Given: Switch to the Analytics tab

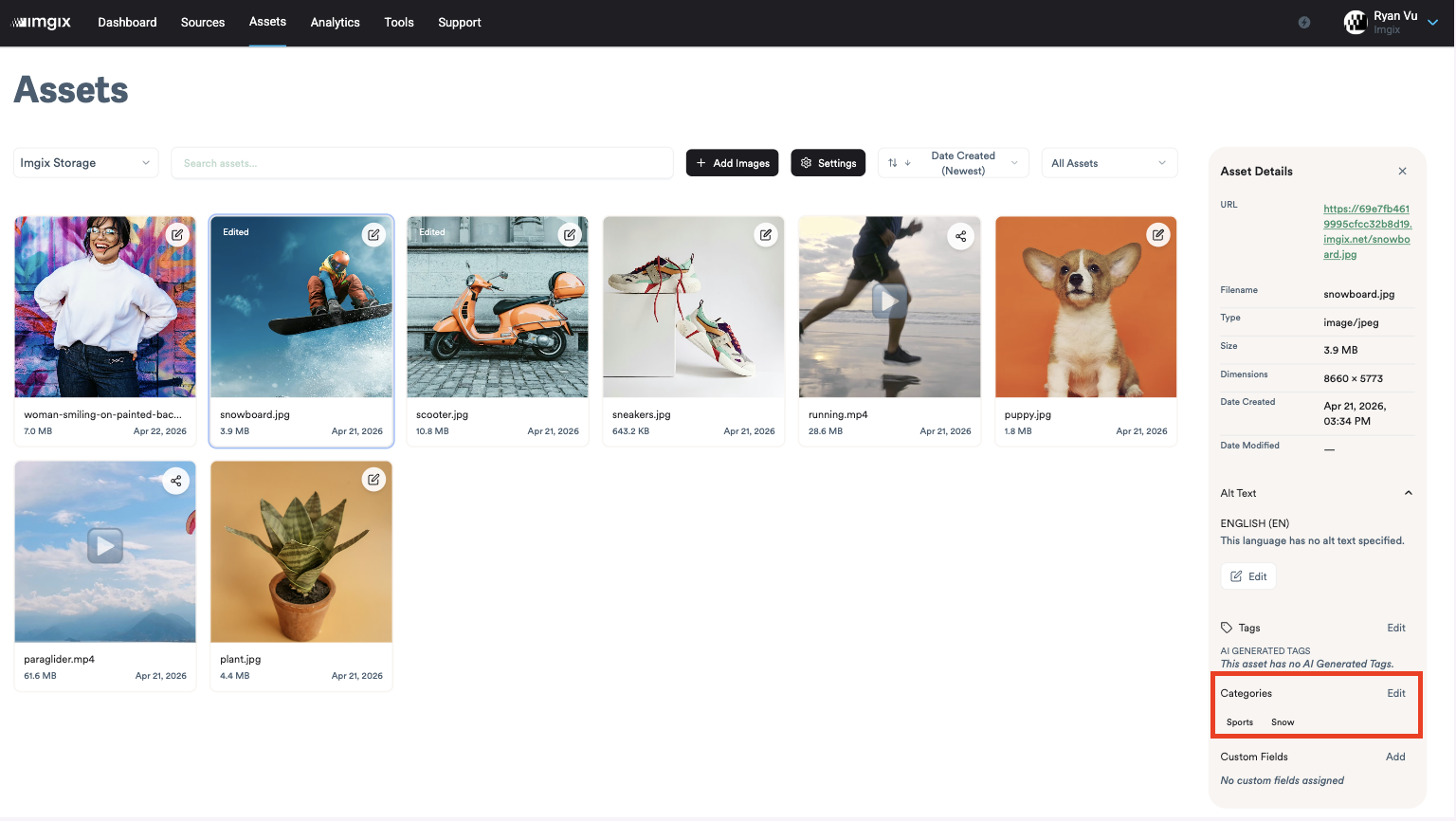Looking at the screenshot, I should point(335,22).
